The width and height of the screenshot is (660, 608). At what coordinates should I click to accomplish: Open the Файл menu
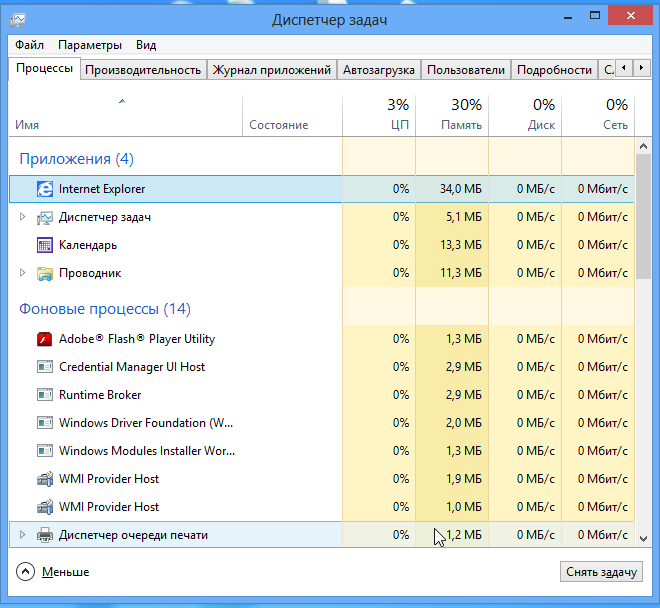29,45
